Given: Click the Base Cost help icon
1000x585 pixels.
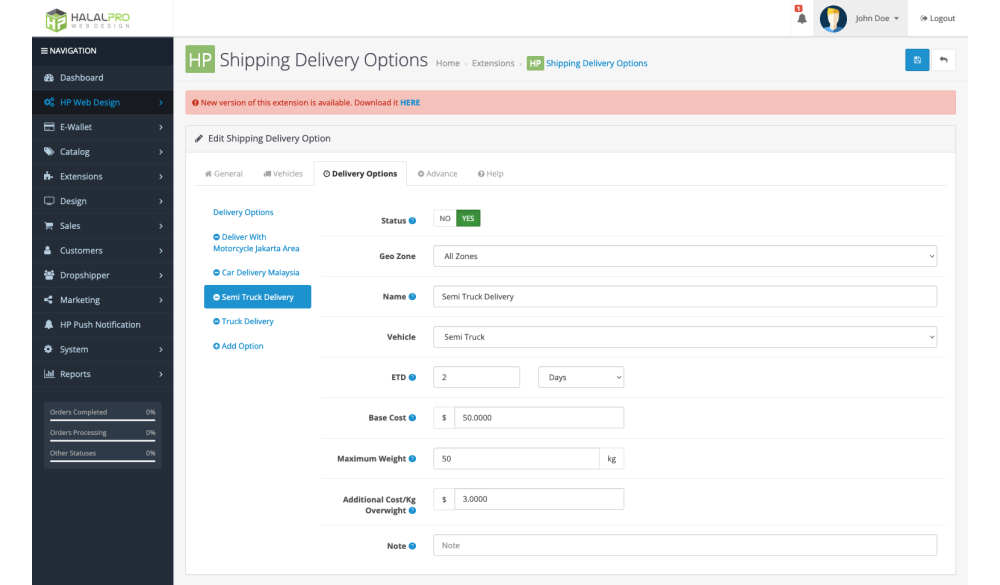Looking at the screenshot, I should click(412, 418).
